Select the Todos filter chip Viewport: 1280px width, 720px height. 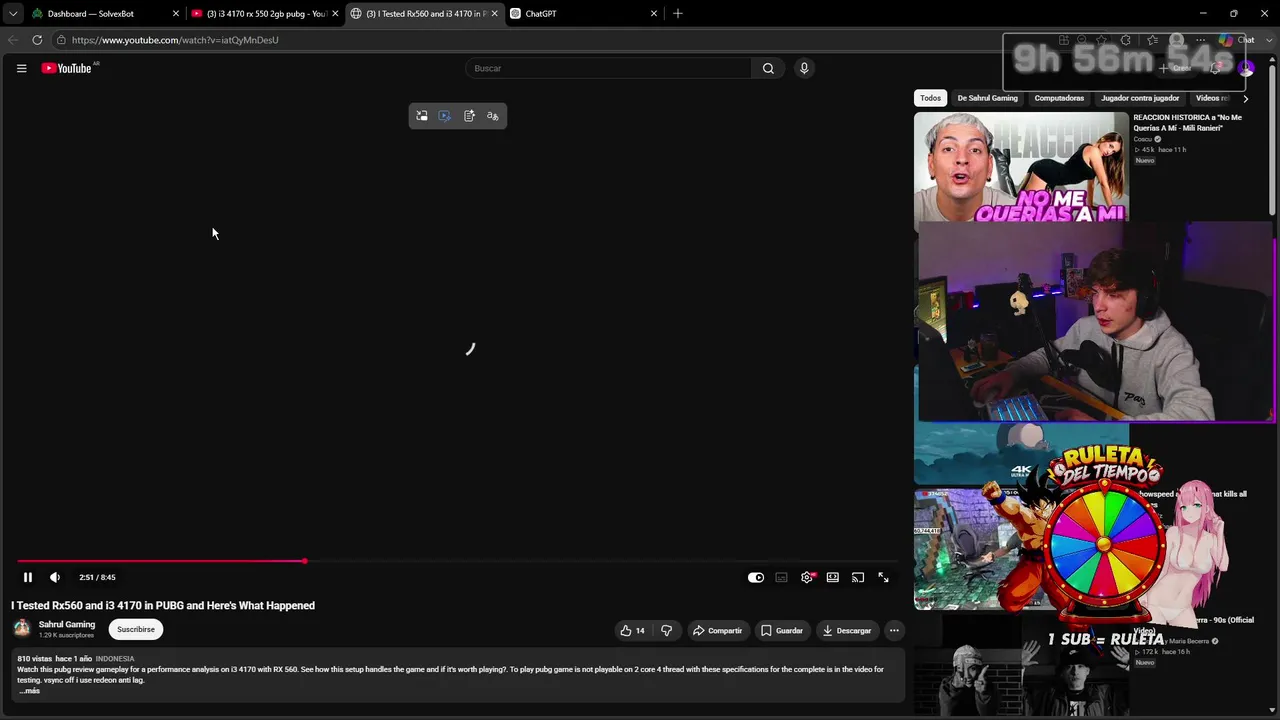coord(931,98)
